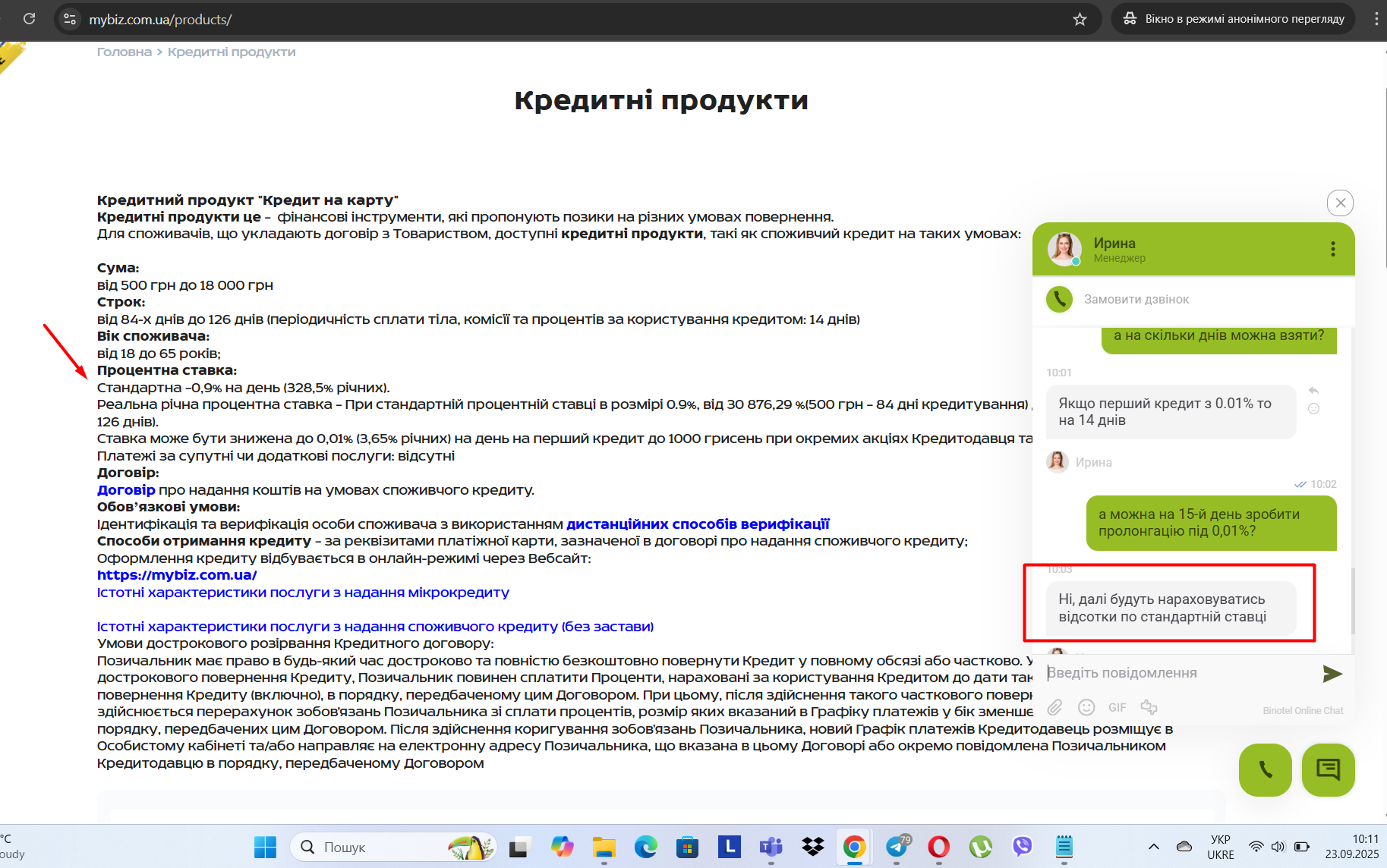The height and width of the screenshot is (868, 1387).
Task: Attach a file using paperclip icon
Action: click(1054, 708)
